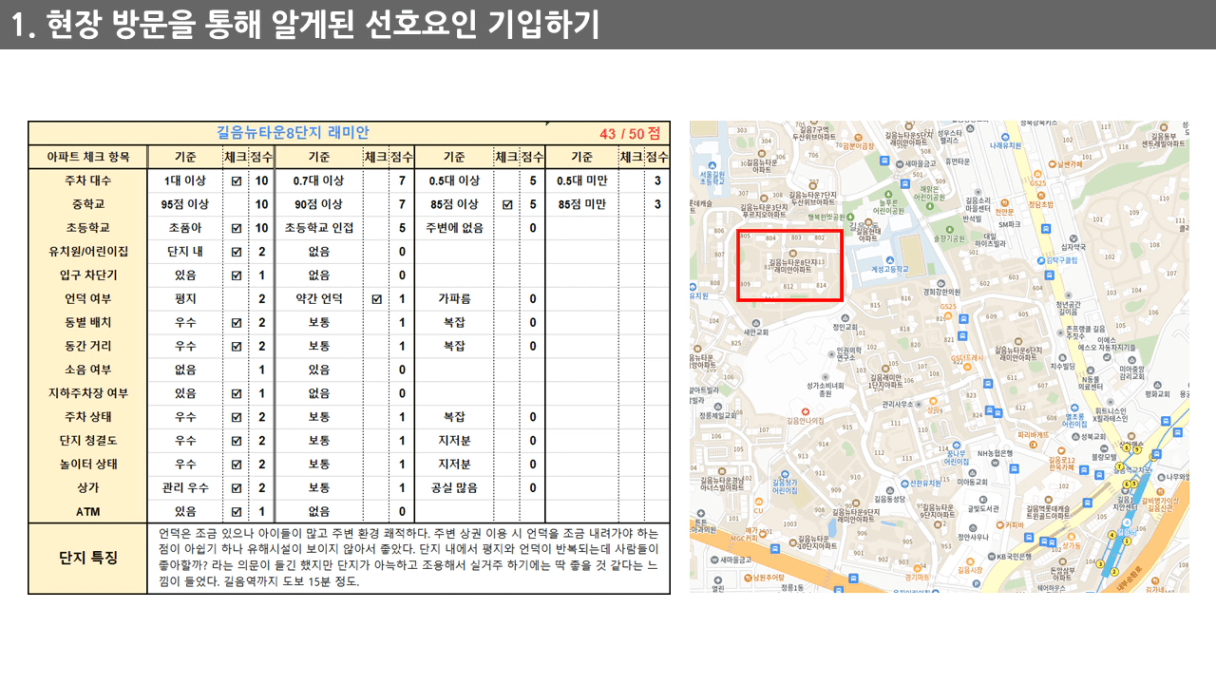The height and width of the screenshot is (684, 1216).
Task: Click the CU convenience store marker
Action: [759, 505]
